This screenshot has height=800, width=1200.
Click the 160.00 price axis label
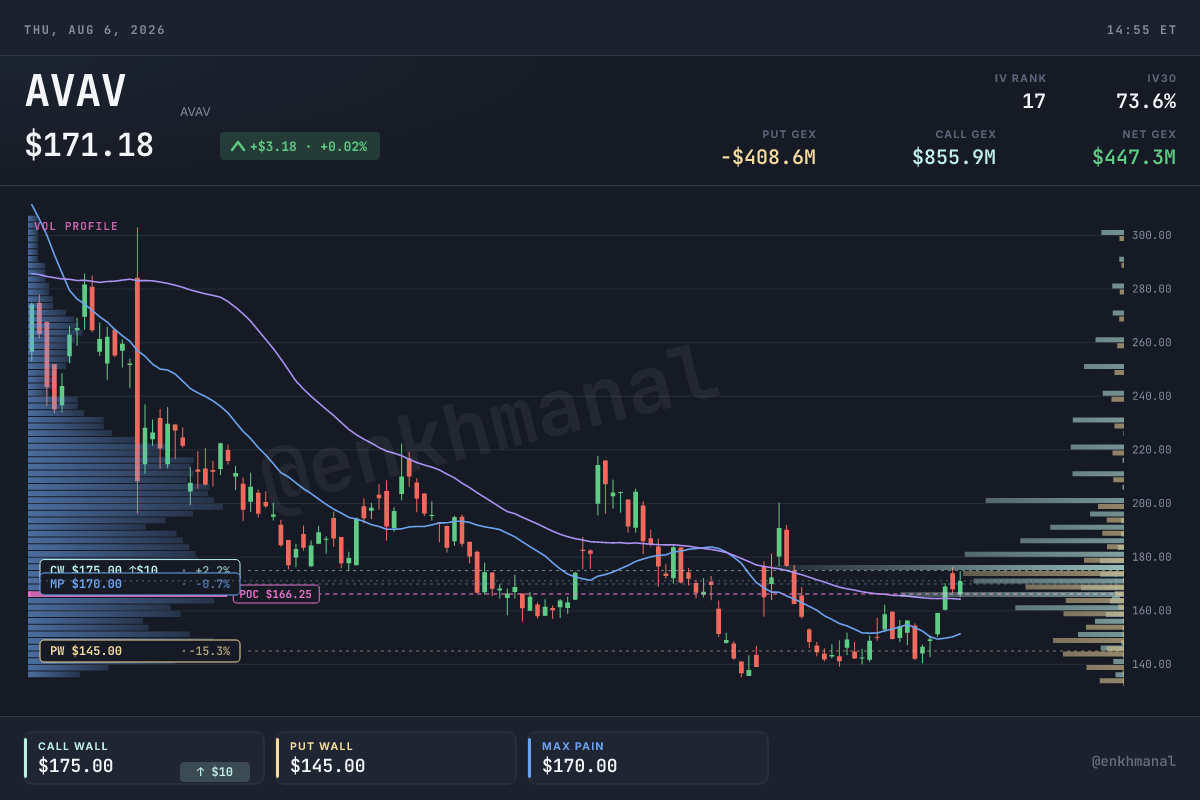tap(1152, 610)
